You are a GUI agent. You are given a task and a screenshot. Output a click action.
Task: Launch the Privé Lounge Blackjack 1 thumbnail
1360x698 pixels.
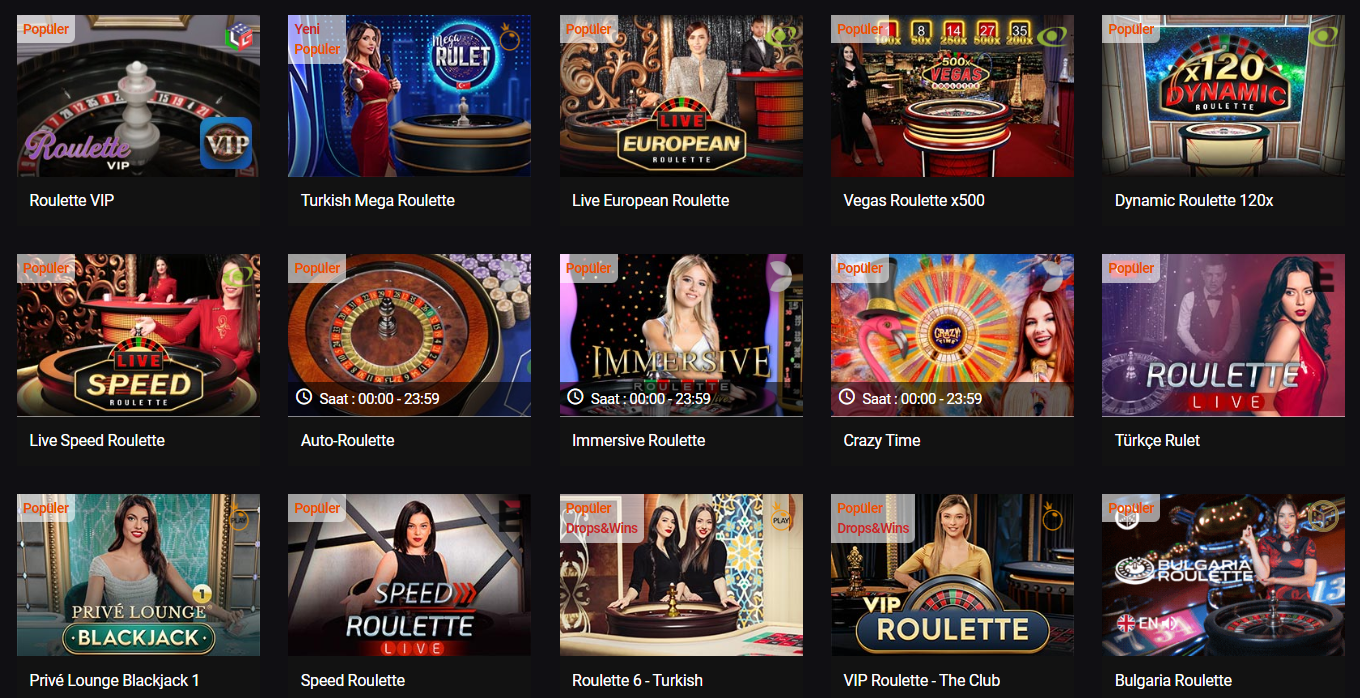(138, 575)
